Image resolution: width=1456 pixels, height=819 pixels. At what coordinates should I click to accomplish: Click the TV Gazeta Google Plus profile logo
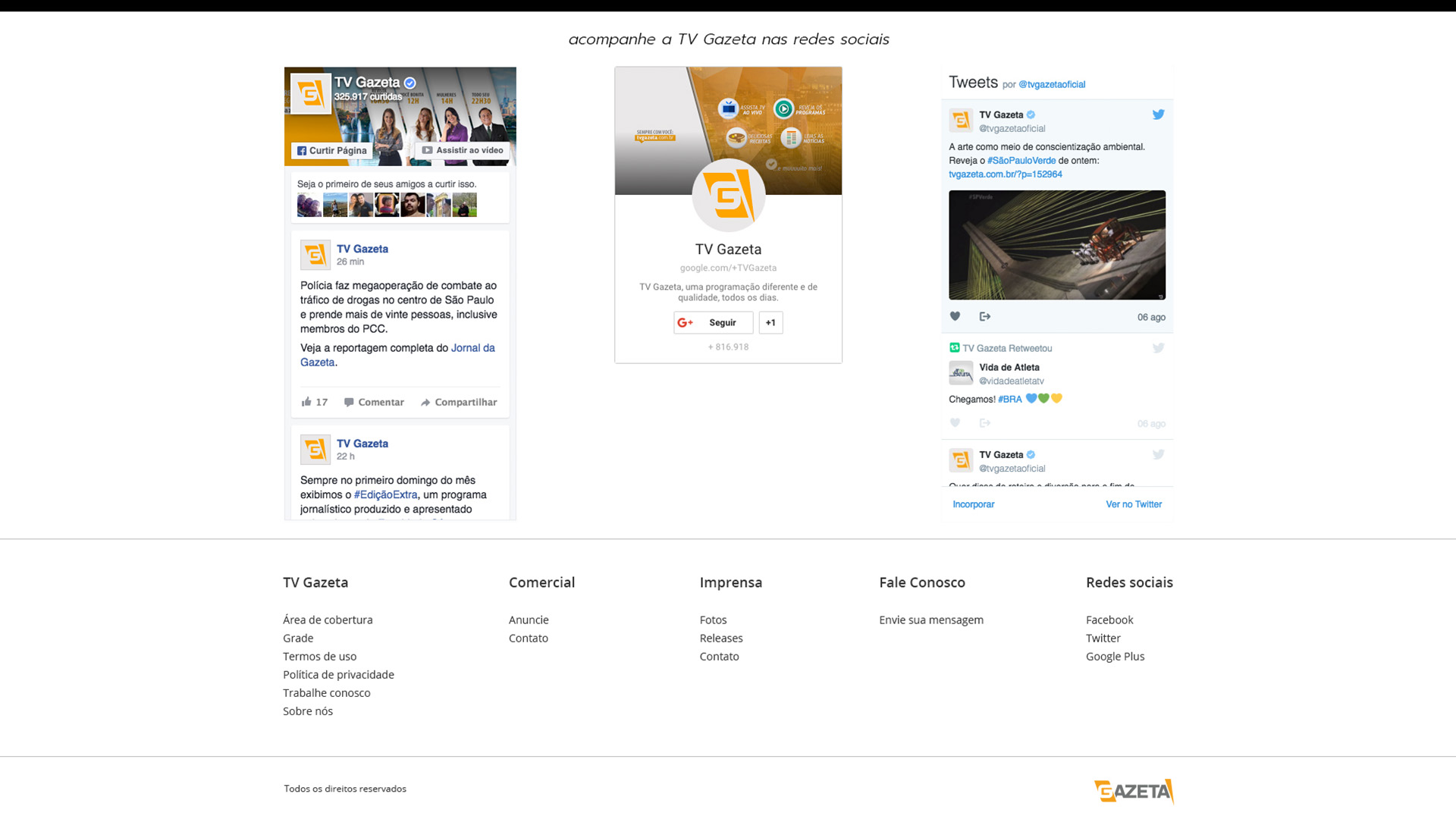pyautogui.click(x=729, y=196)
